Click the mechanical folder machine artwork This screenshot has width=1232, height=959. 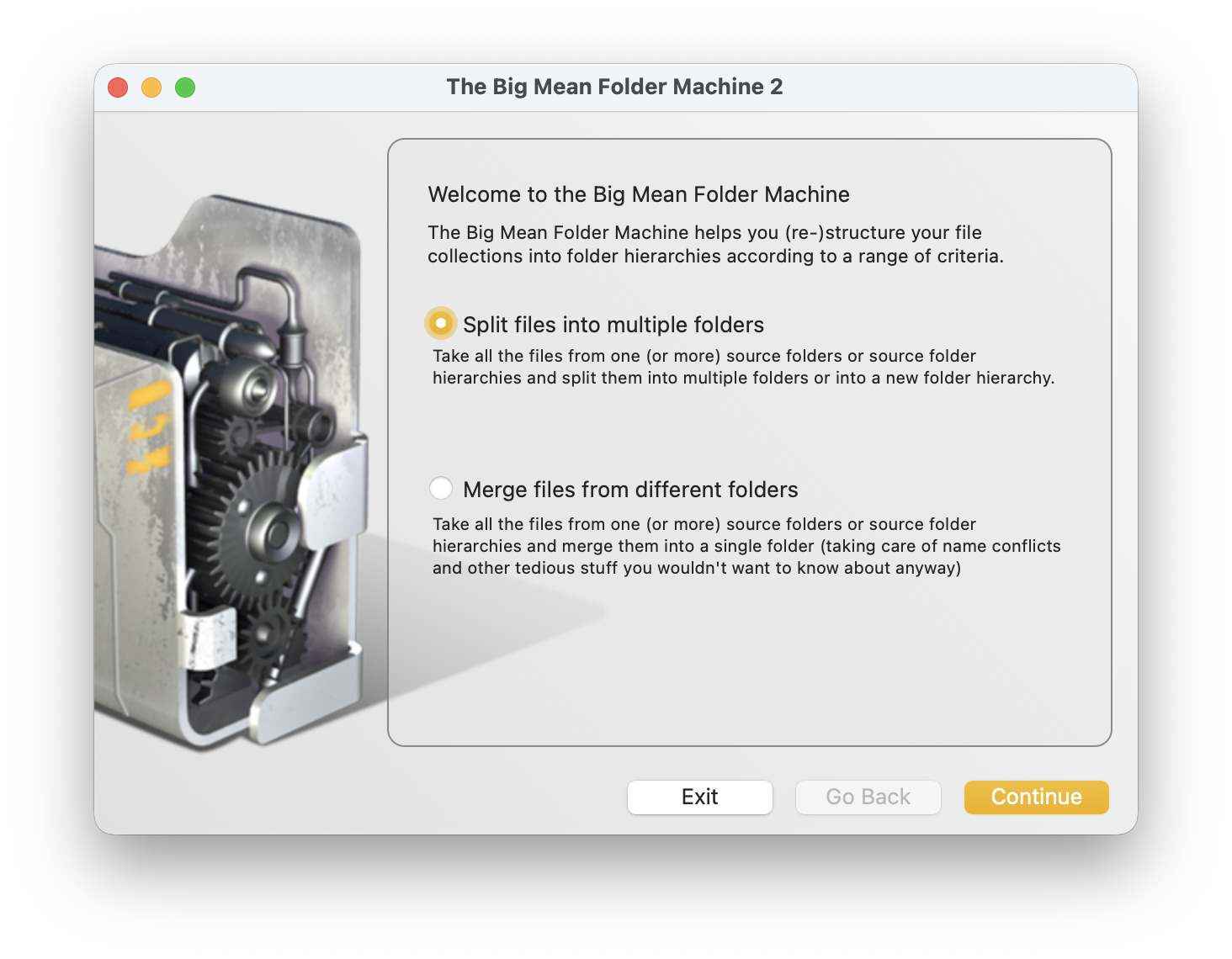tap(231, 471)
